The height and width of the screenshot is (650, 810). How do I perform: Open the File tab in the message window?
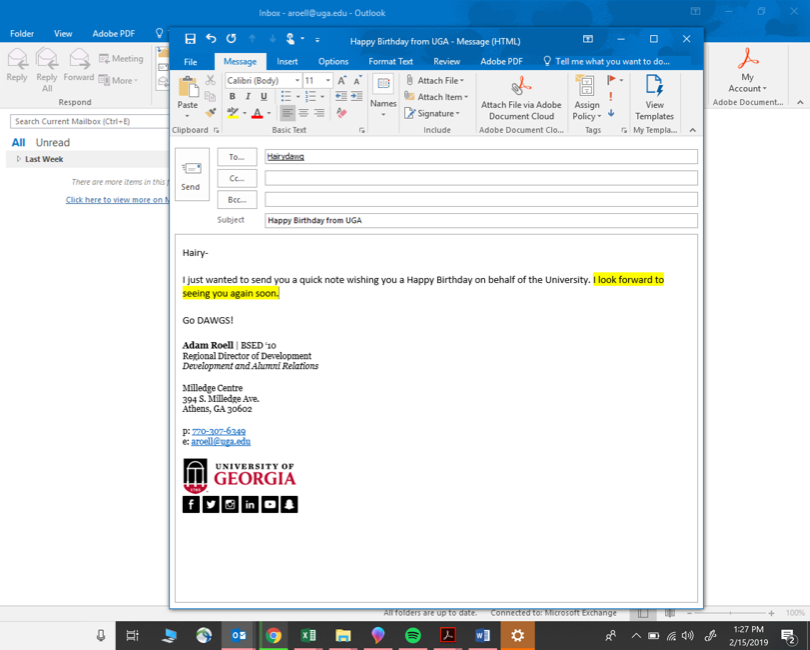click(x=191, y=61)
